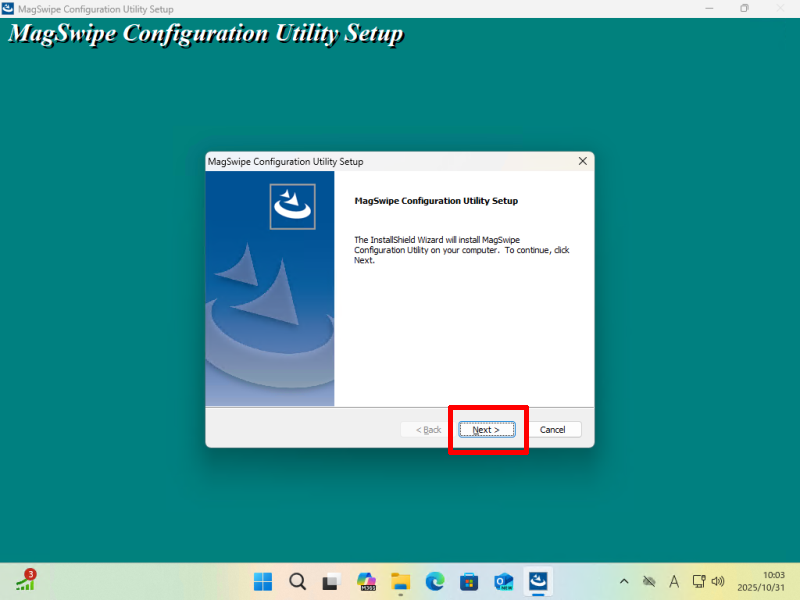
Task: Open Outlook from the taskbar
Action: (x=503, y=581)
